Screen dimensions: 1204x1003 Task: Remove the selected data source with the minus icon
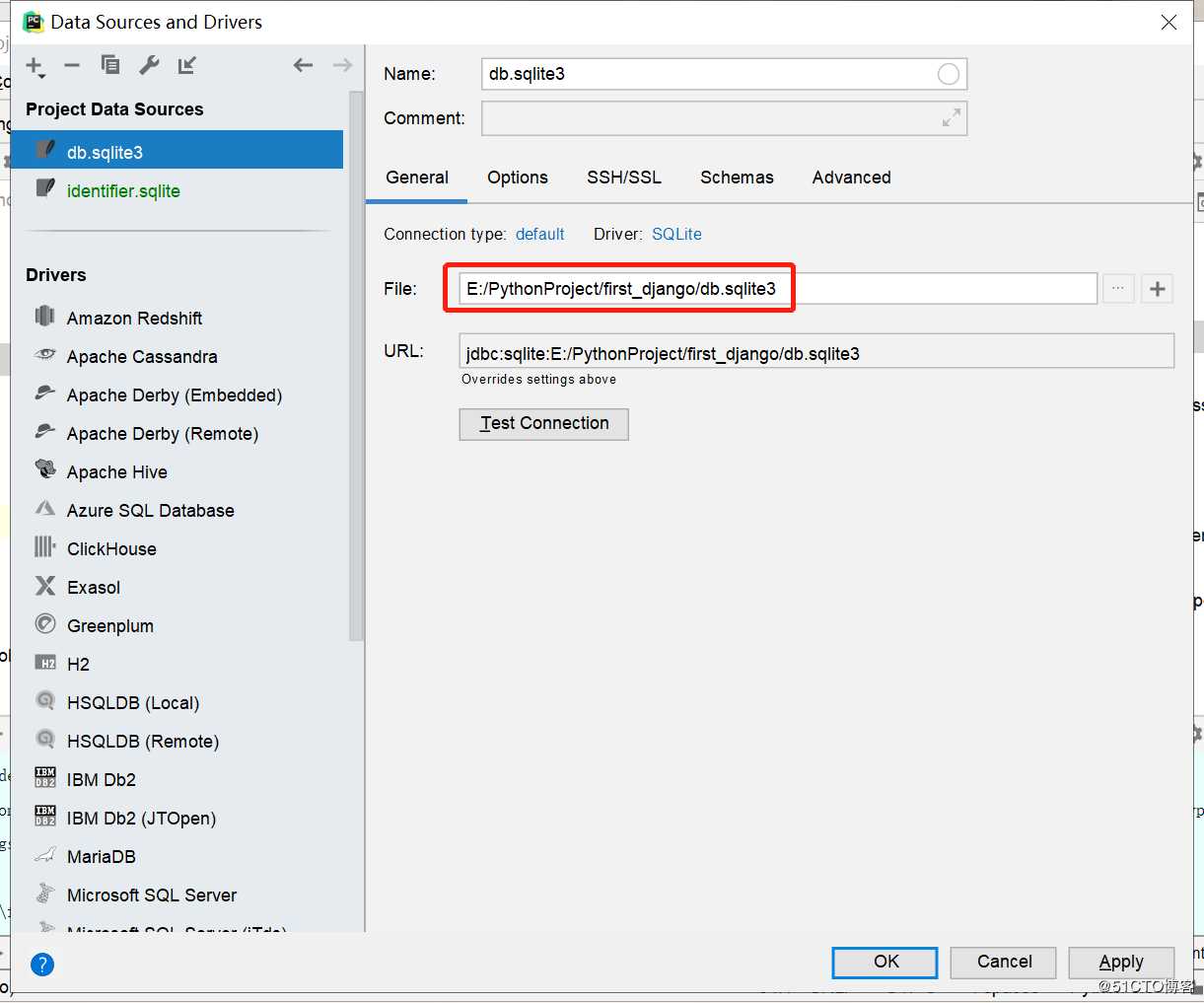(x=72, y=66)
